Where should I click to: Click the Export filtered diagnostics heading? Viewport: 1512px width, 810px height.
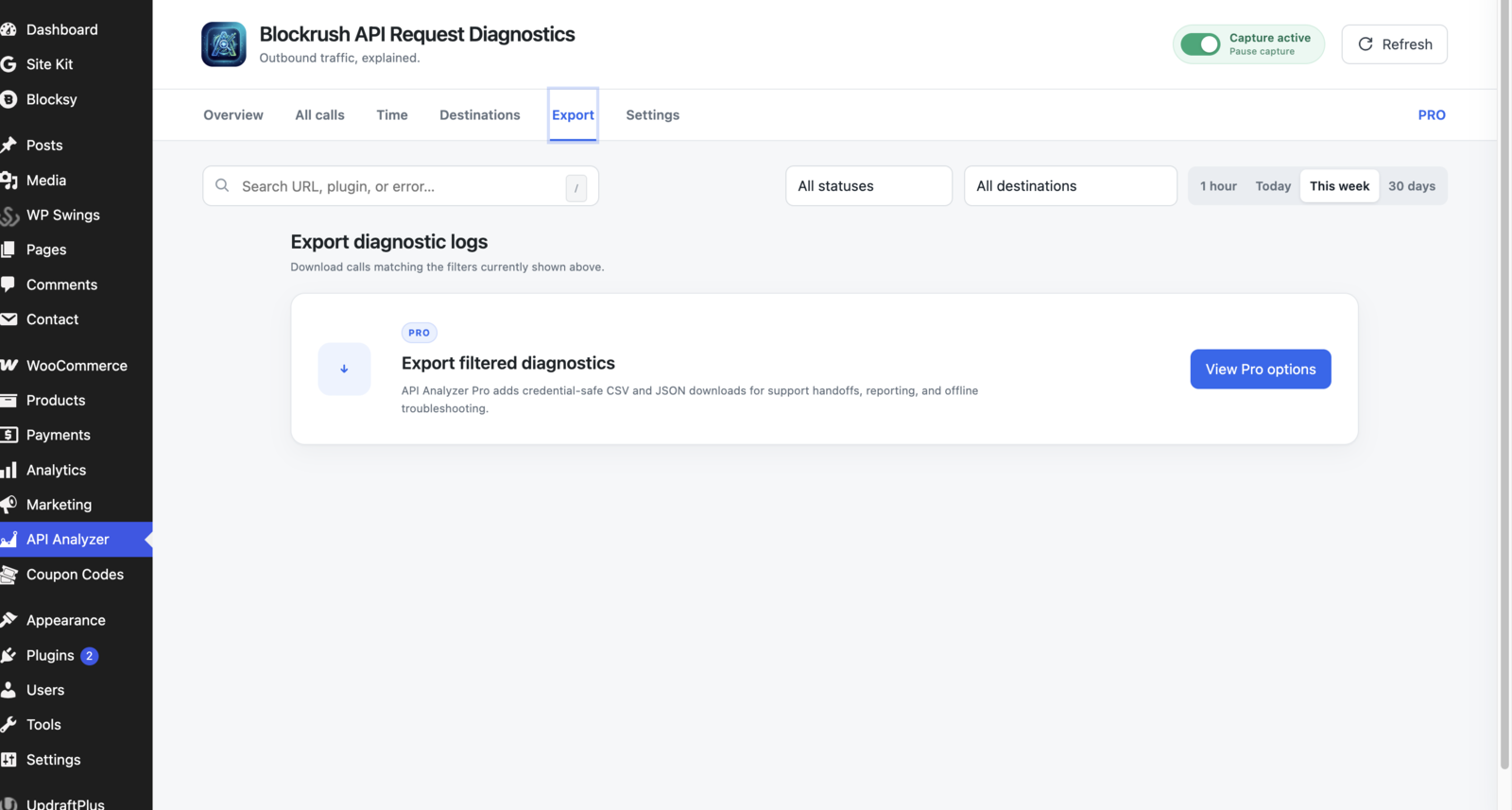[x=507, y=363]
